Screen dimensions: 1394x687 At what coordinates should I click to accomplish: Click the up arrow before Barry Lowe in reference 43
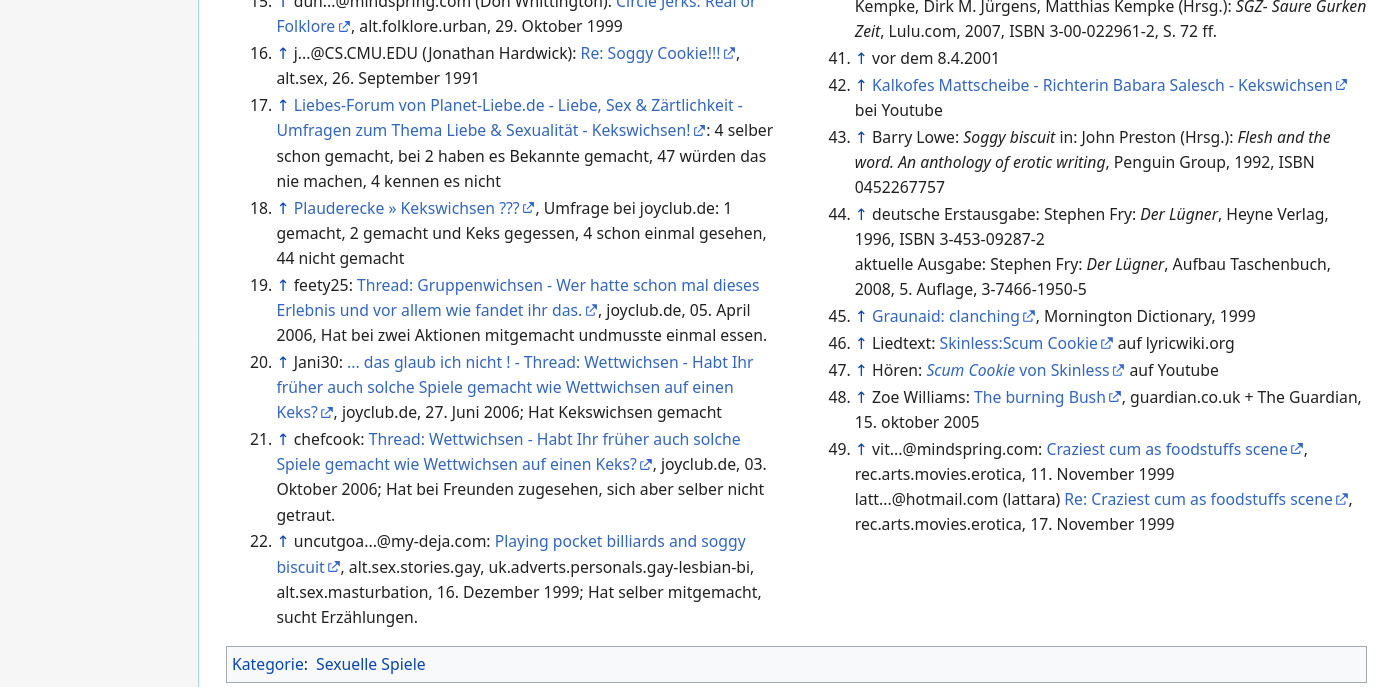point(861,138)
